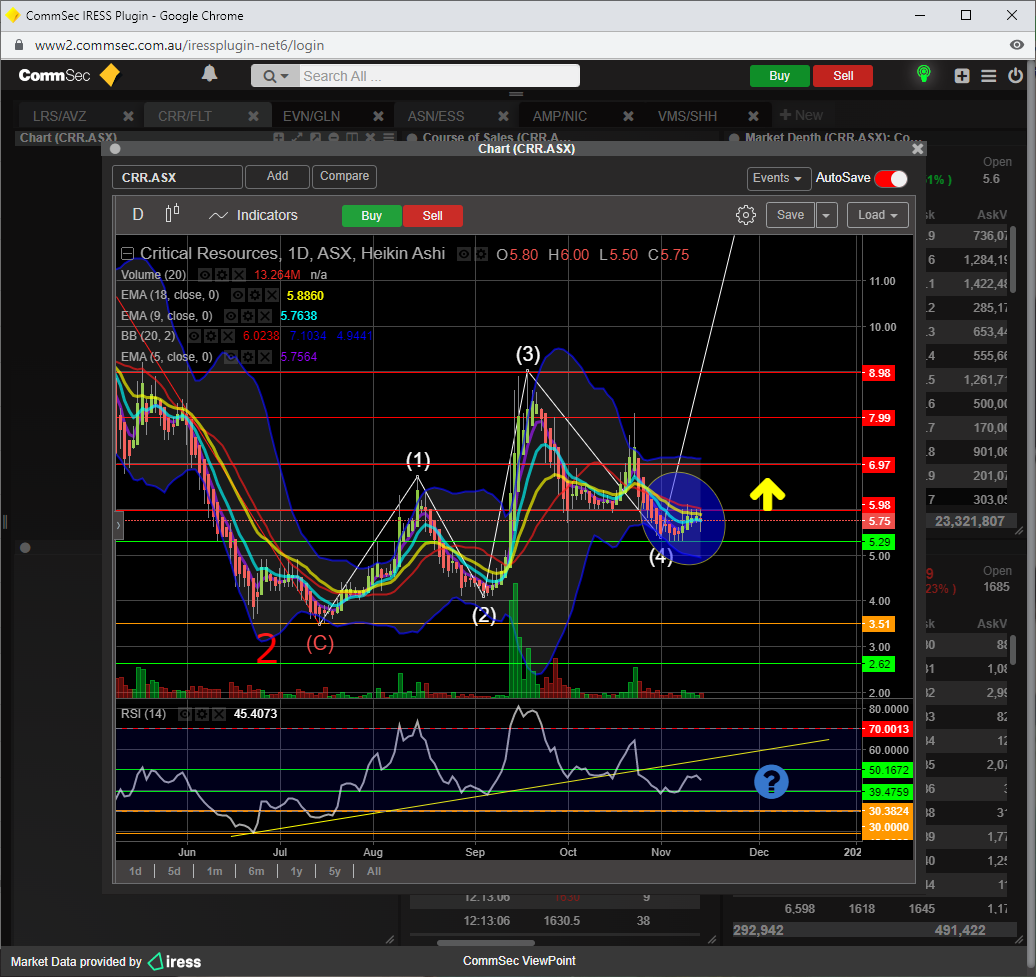Toggle the AutoSave switch
Image resolution: width=1036 pixels, height=977 pixels.
click(891, 178)
